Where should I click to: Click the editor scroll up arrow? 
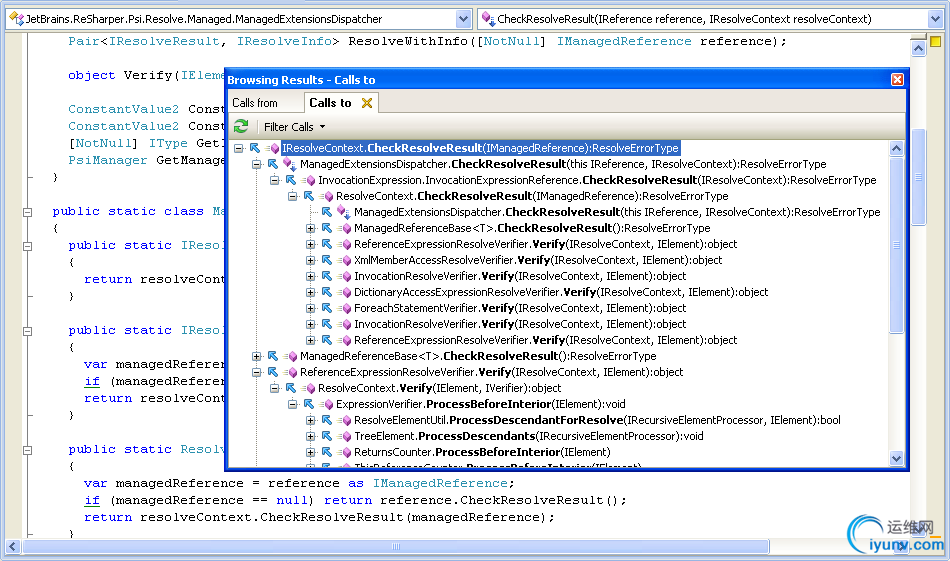[x=918, y=48]
